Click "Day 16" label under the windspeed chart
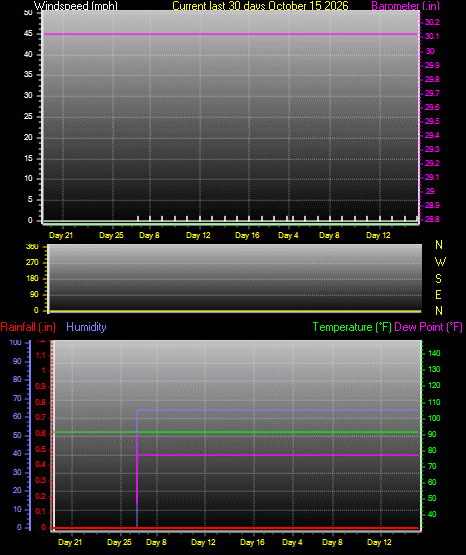 pyautogui.click(x=247, y=235)
